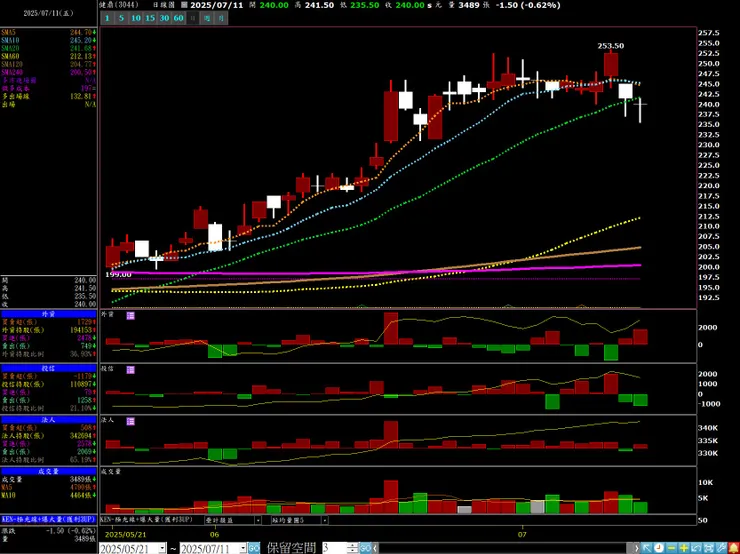Switch chart to 60-minute timeframe
Viewport: 740px width, 554px height.
coord(178,18)
